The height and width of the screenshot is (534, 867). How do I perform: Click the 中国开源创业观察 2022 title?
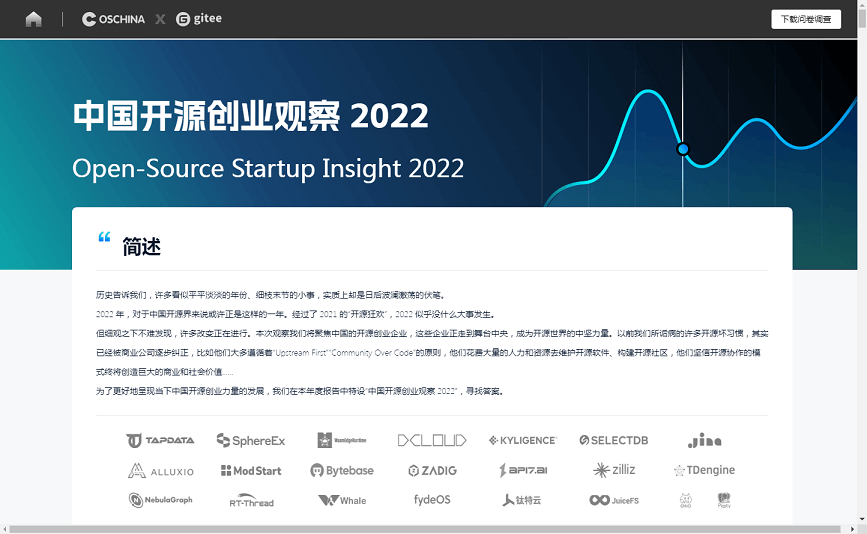click(x=251, y=116)
